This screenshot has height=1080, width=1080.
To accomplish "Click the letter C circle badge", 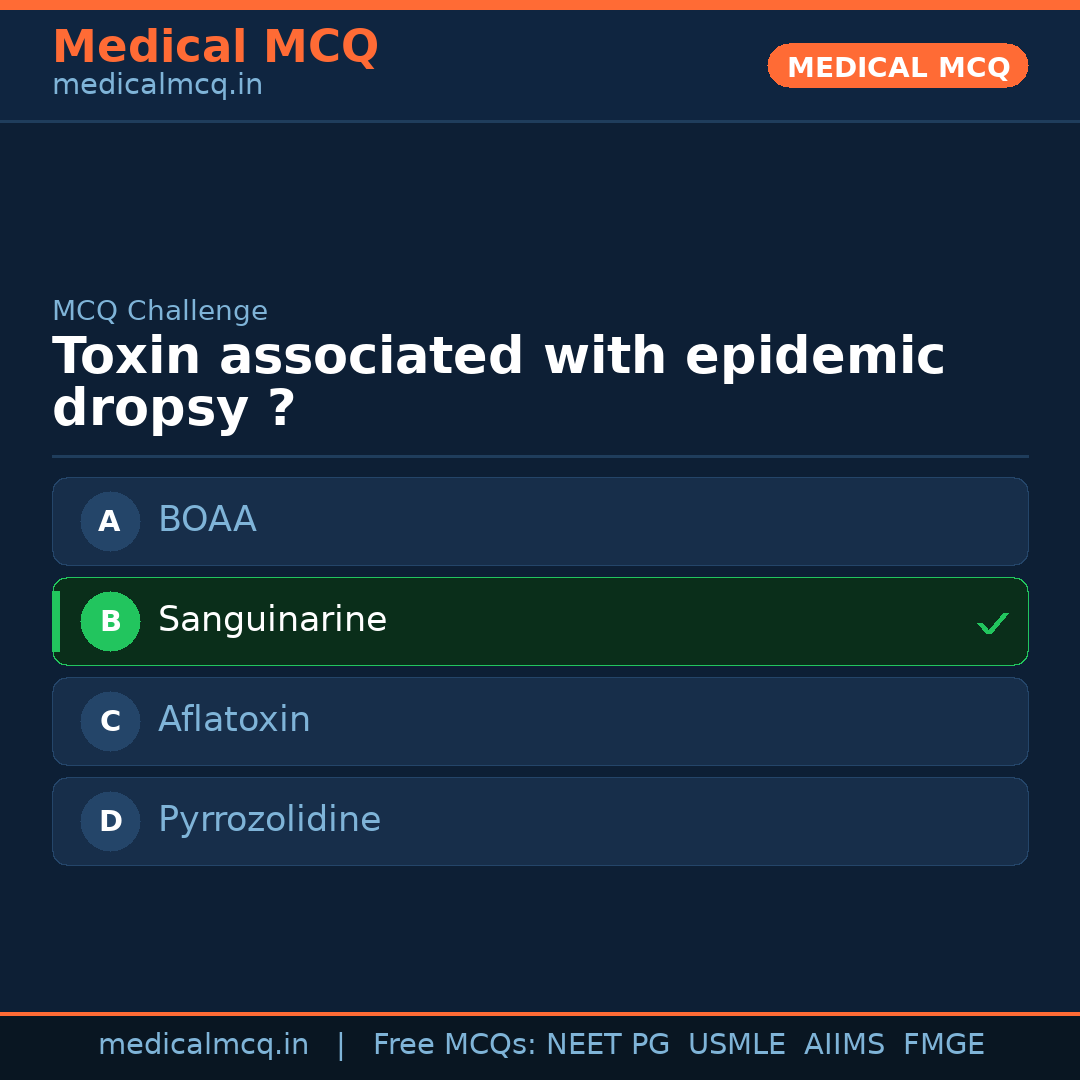I will coord(110,721).
